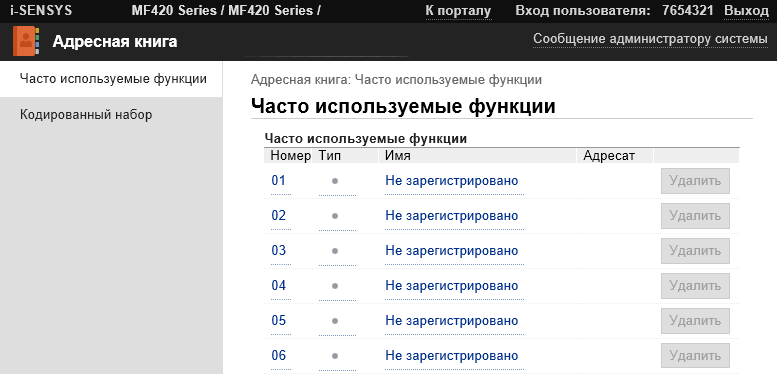
Task: Click the Адресат column header
Action: coord(609,156)
